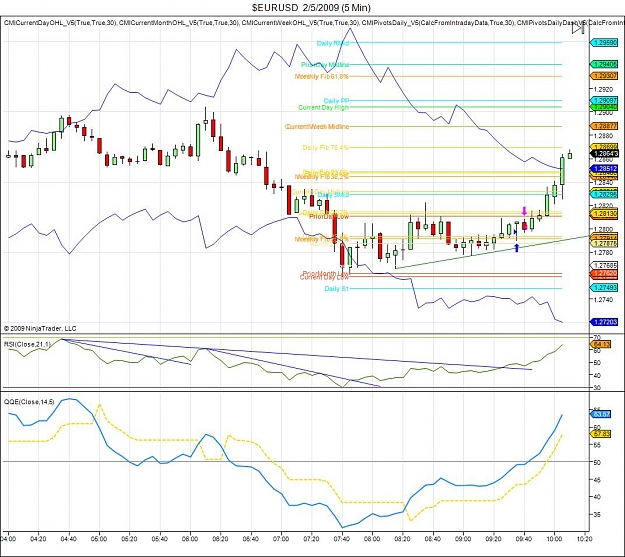Click the Daily PP line label
Screen dimensions: 625x557
336,101
